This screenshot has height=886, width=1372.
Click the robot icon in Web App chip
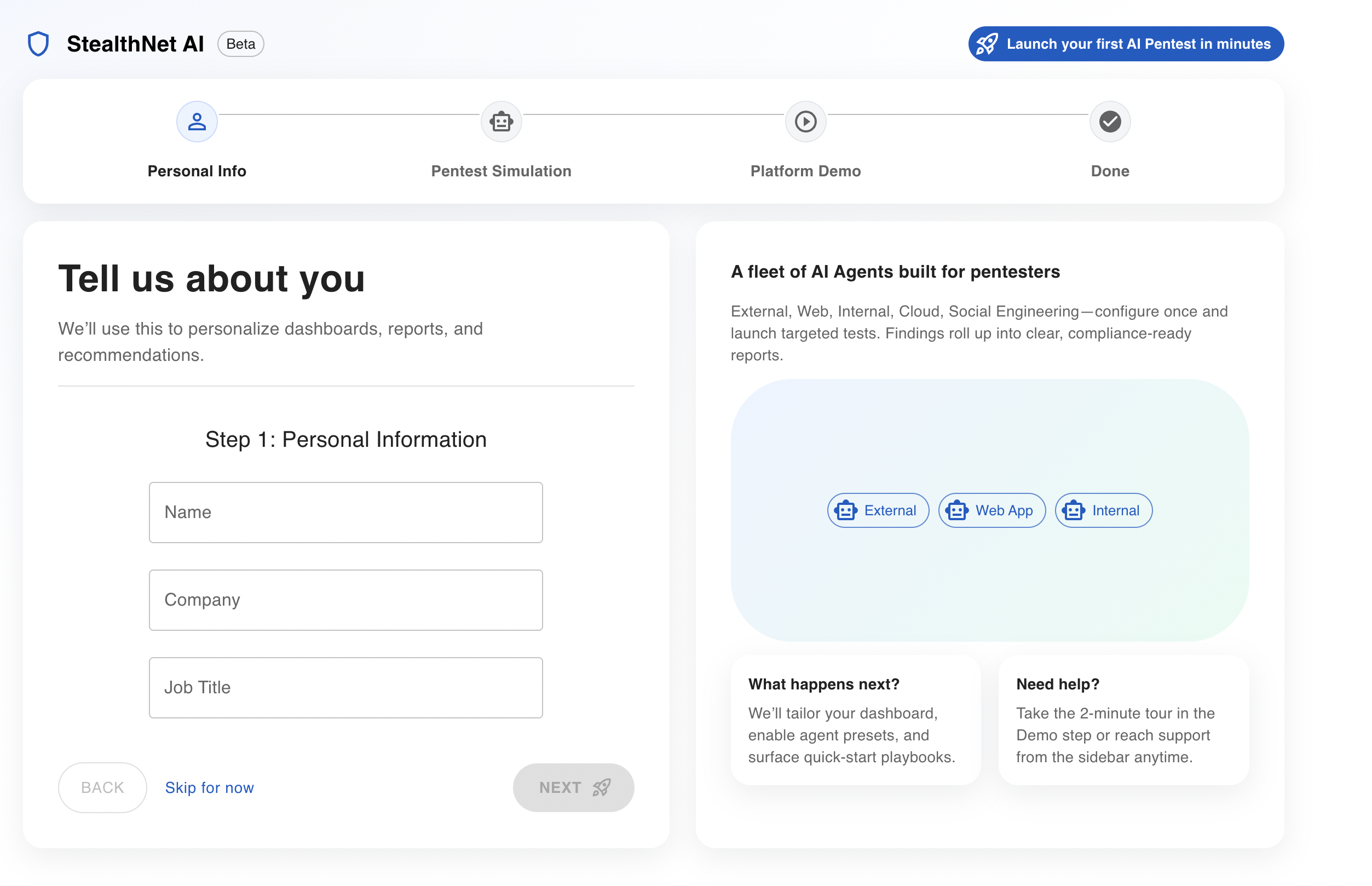pyautogui.click(x=956, y=510)
